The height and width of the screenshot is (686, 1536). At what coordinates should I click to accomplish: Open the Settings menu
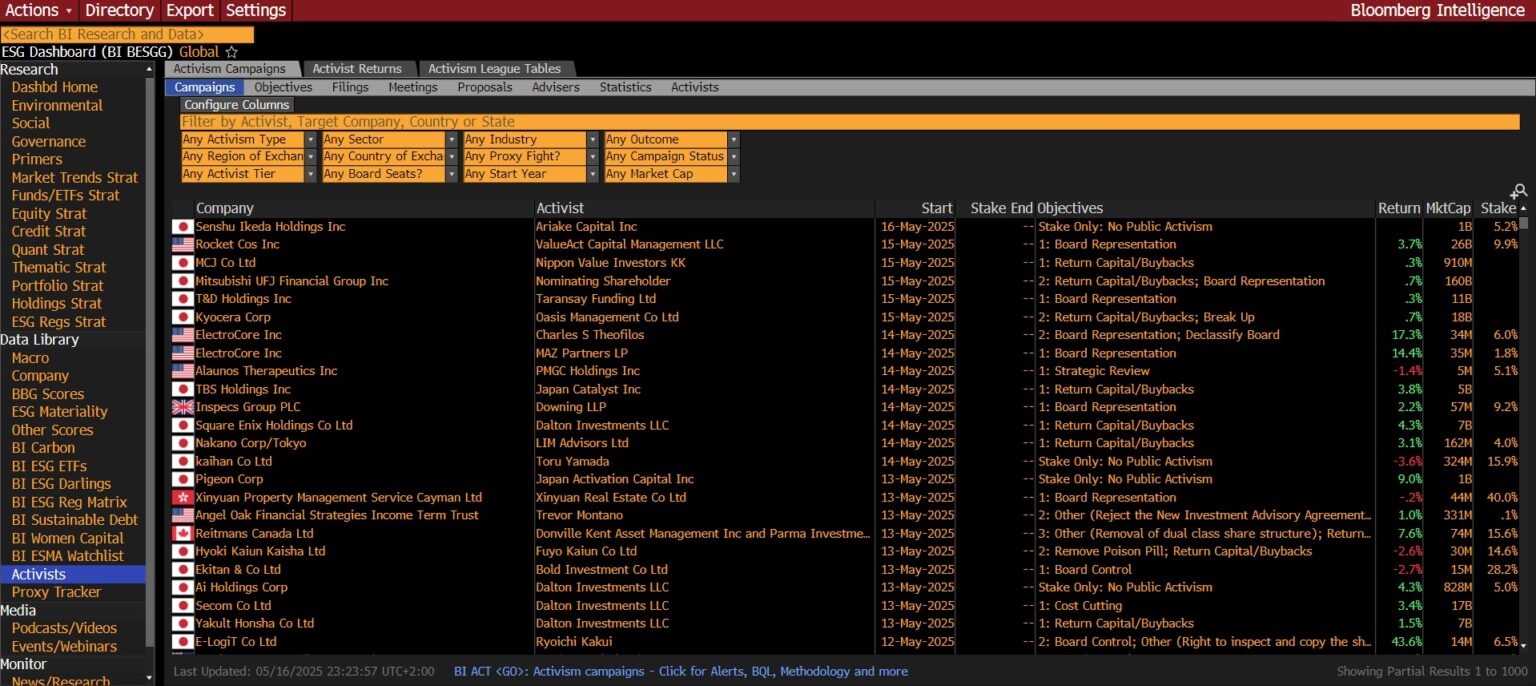256,10
